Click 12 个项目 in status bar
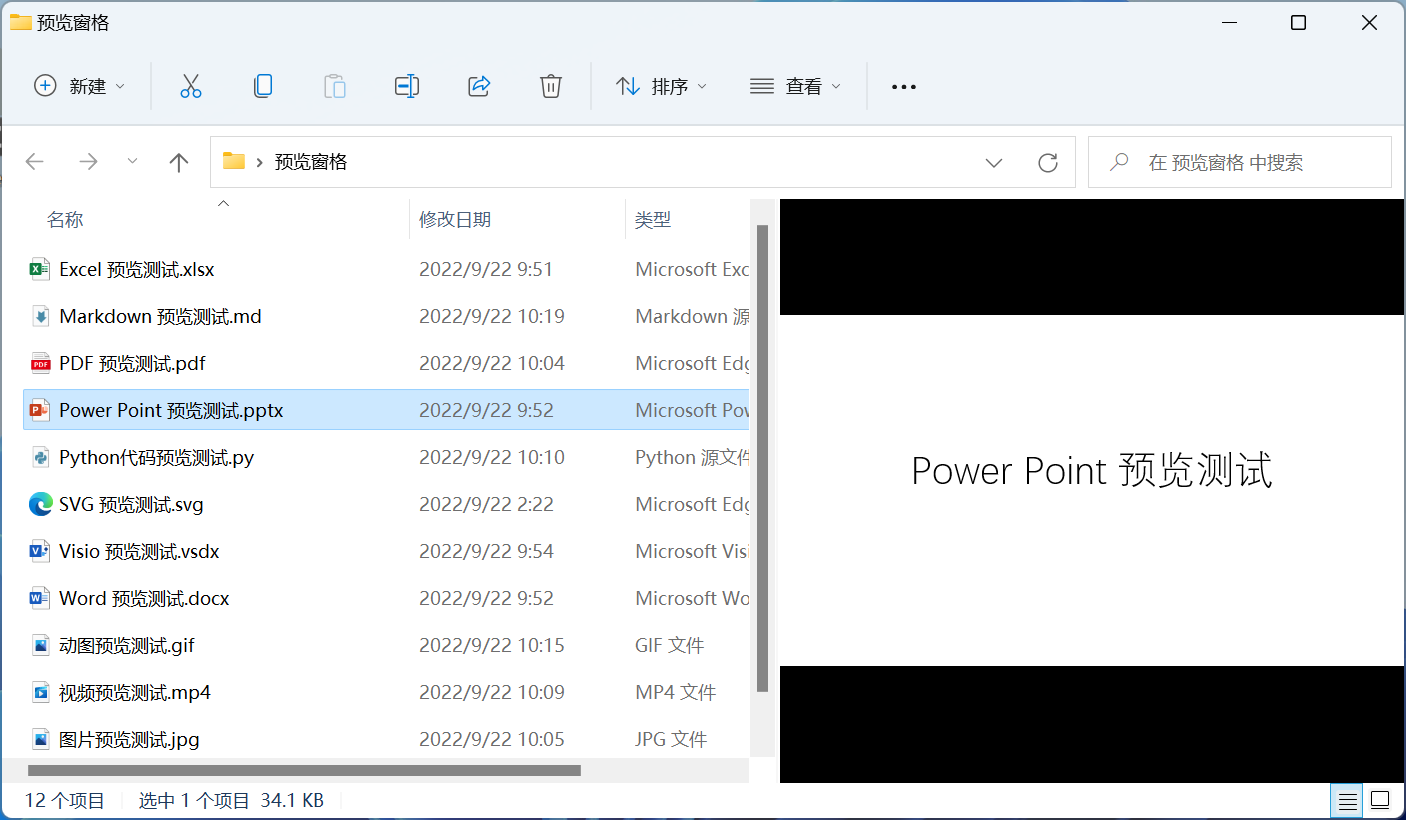Image resolution: width=1406 pixels, height=820 pixels. (65, 800)
